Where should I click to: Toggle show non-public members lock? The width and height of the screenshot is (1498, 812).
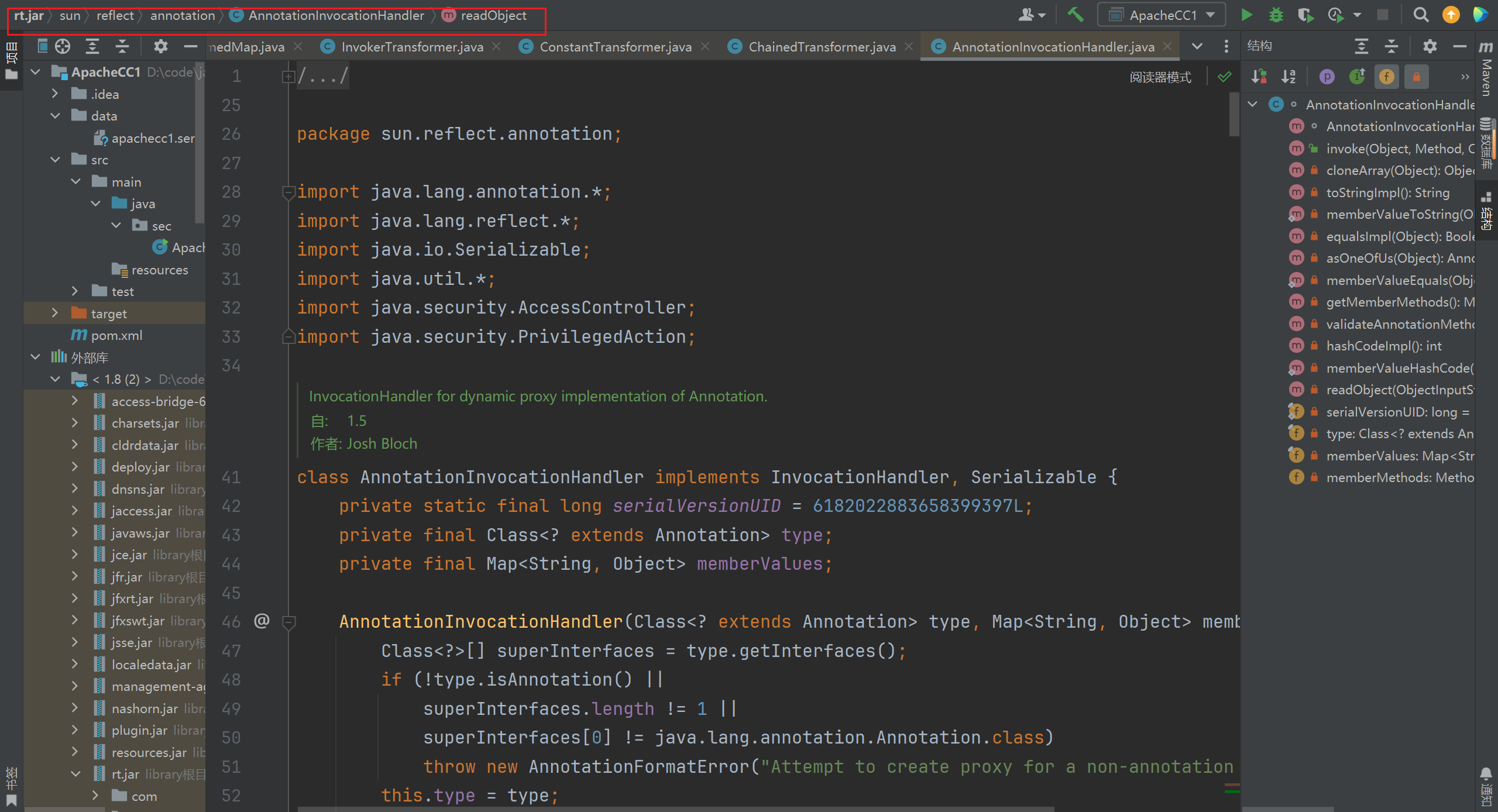pyautogui.click(x=1417, y=77)
